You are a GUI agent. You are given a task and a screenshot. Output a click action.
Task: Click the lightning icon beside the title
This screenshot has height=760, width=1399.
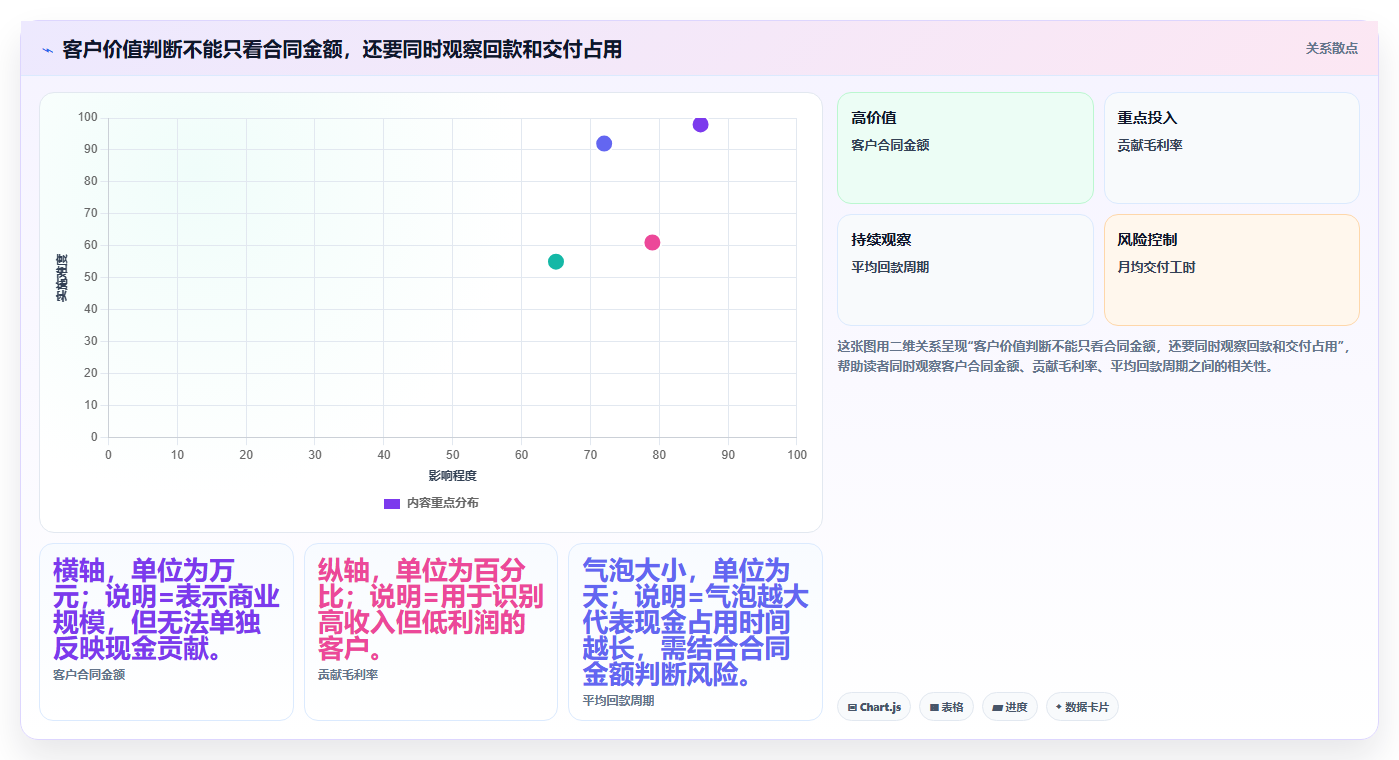point(47,50)
